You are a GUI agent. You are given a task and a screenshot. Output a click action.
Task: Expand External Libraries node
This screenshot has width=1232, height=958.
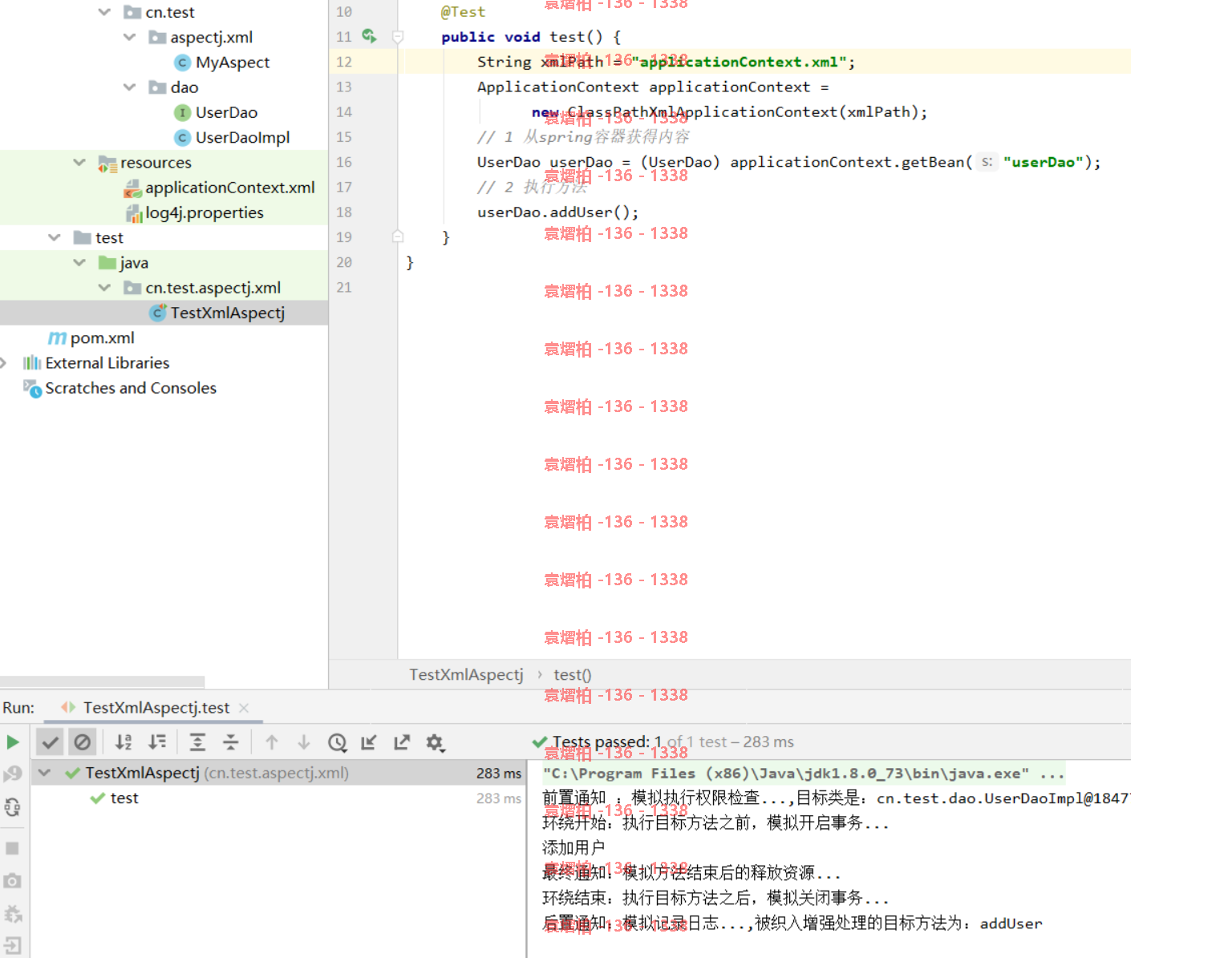pyautogui.click(x=4, y=363)
